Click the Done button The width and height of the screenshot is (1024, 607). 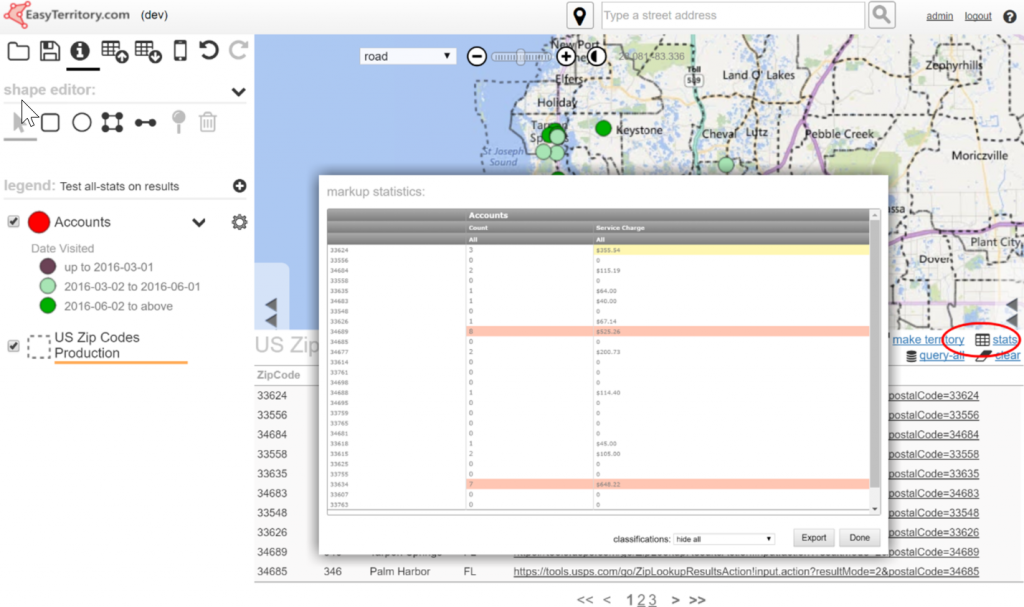pos(859,538)
